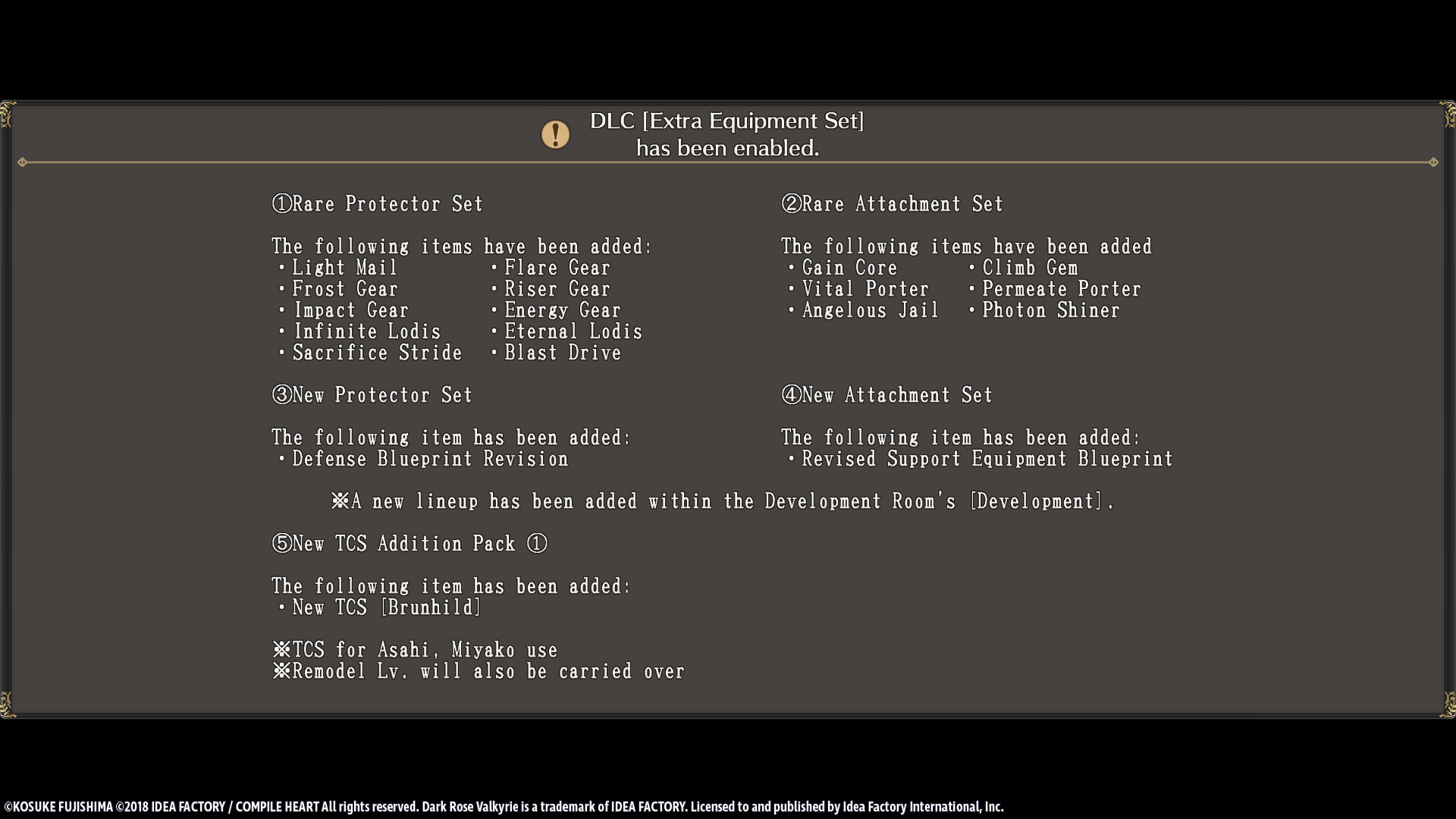Toggle the Sacrifice Stride entry

pyautogui.click(x=377, y=353)
